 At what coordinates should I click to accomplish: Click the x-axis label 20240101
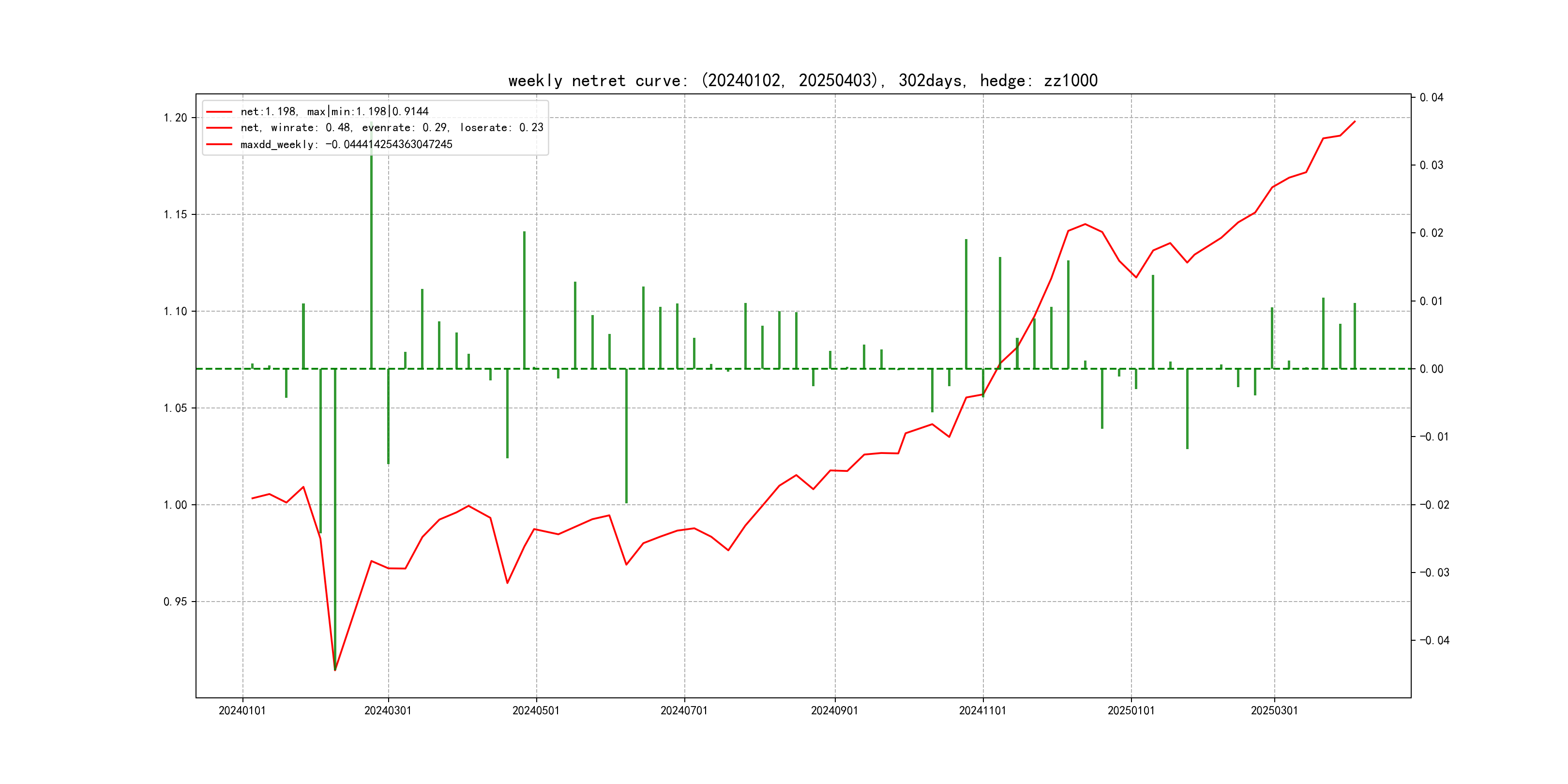[242, 711]
